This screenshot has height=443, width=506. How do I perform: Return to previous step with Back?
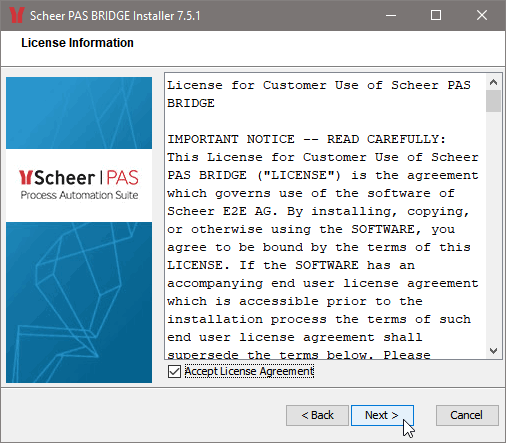[317, 415]
